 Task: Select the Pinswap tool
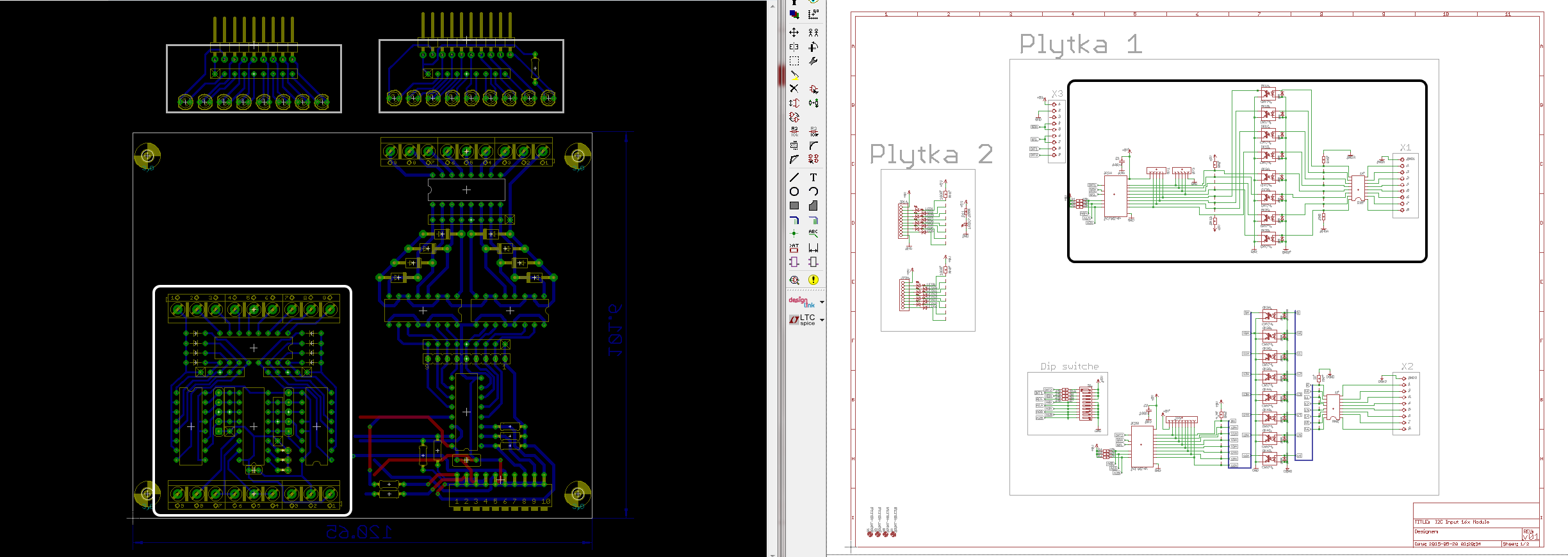tap(794, 102)
